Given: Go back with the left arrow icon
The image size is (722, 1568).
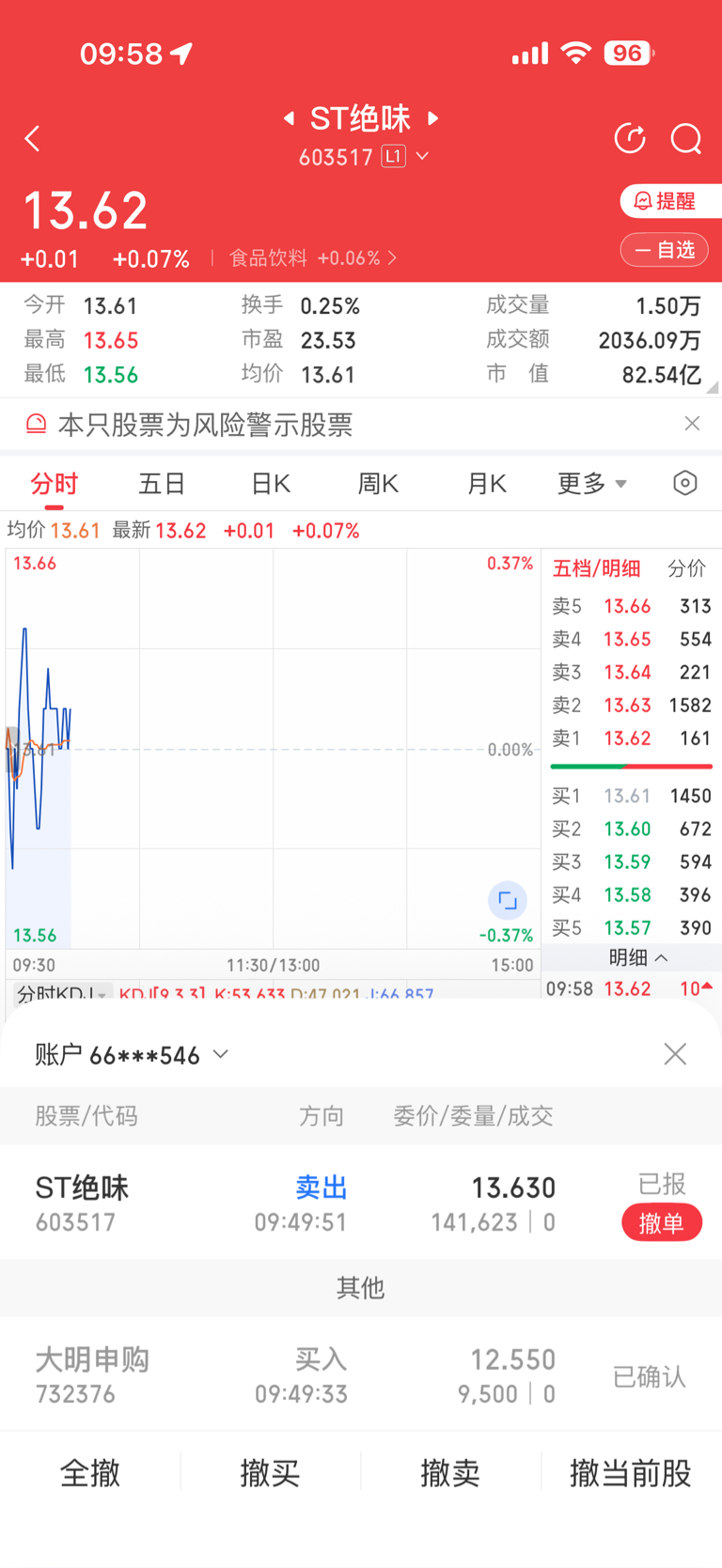Looking at the screenshot, I should click(32, 139).
